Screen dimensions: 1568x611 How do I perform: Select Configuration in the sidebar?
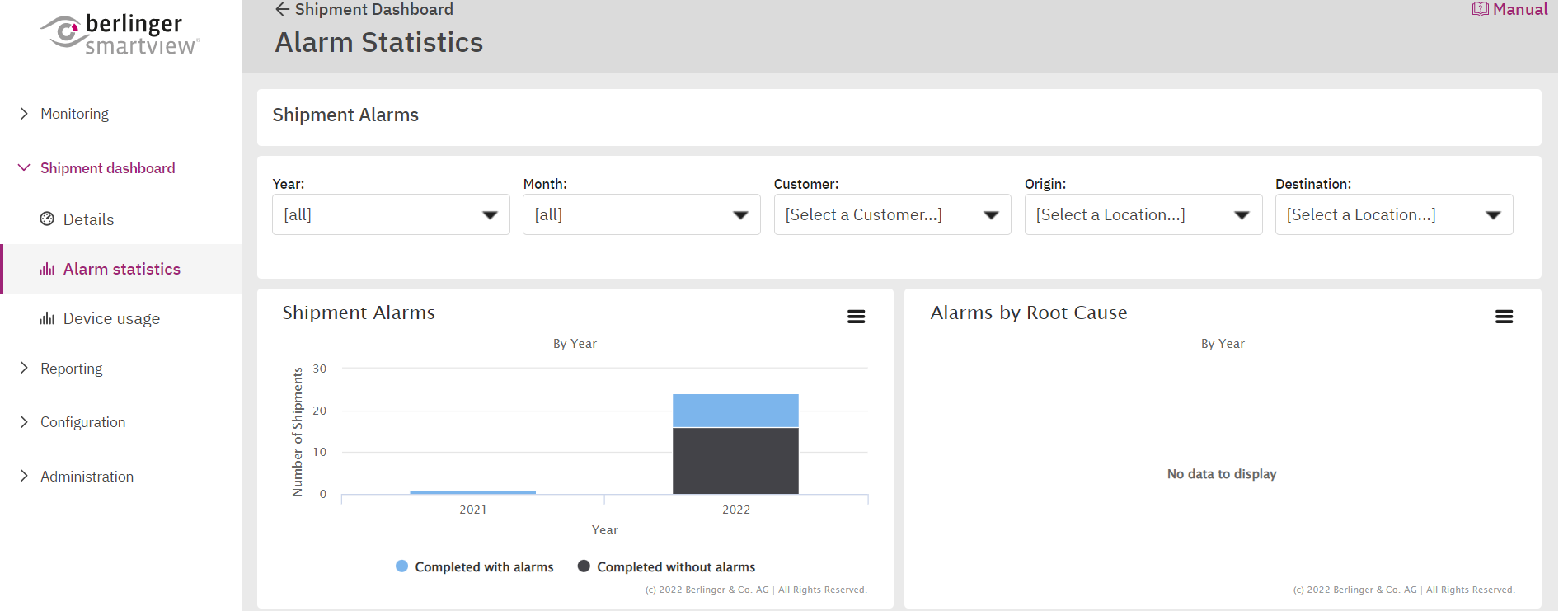(x=83, y=422)
